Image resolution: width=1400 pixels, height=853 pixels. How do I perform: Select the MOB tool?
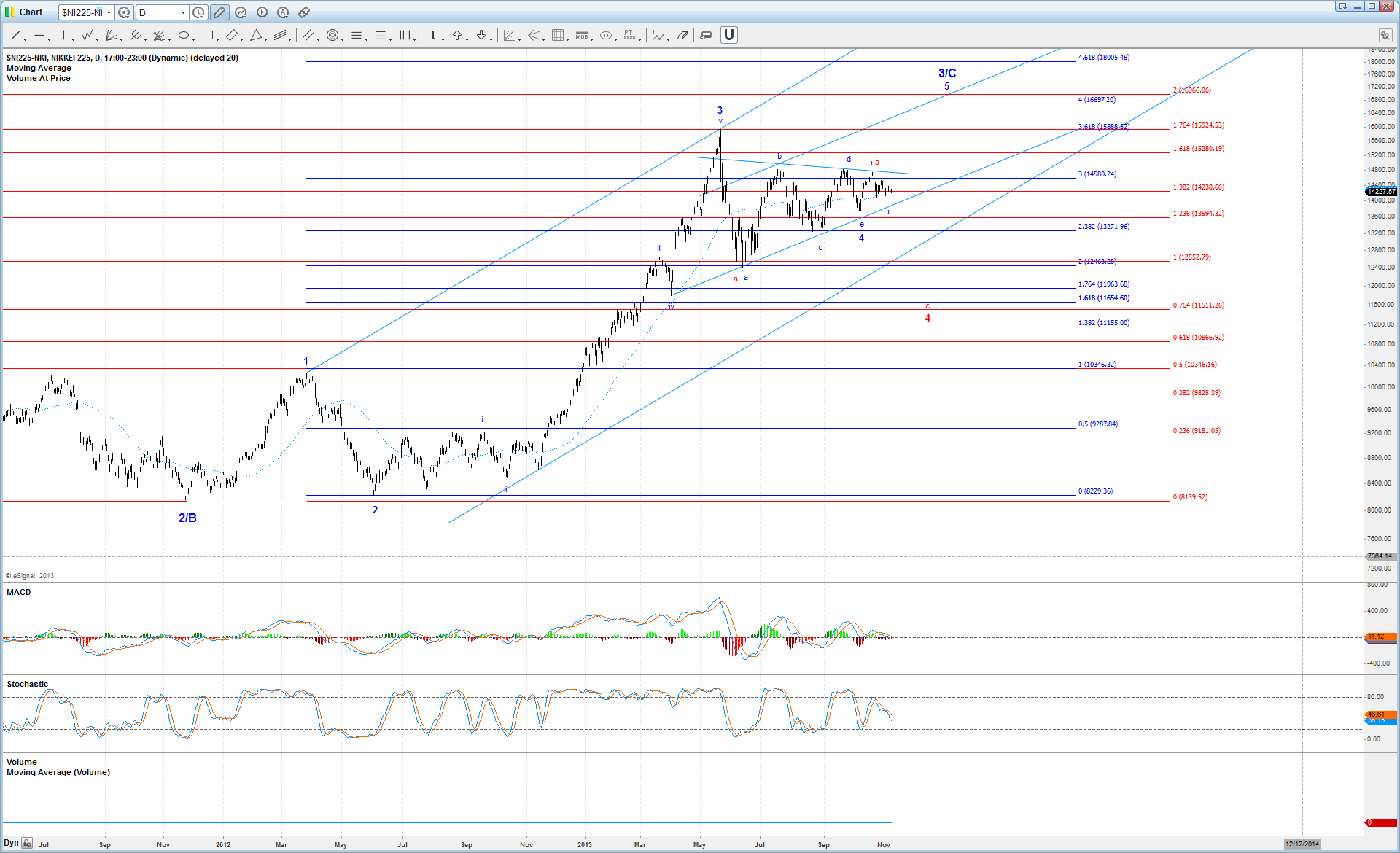tap(581, 35)
